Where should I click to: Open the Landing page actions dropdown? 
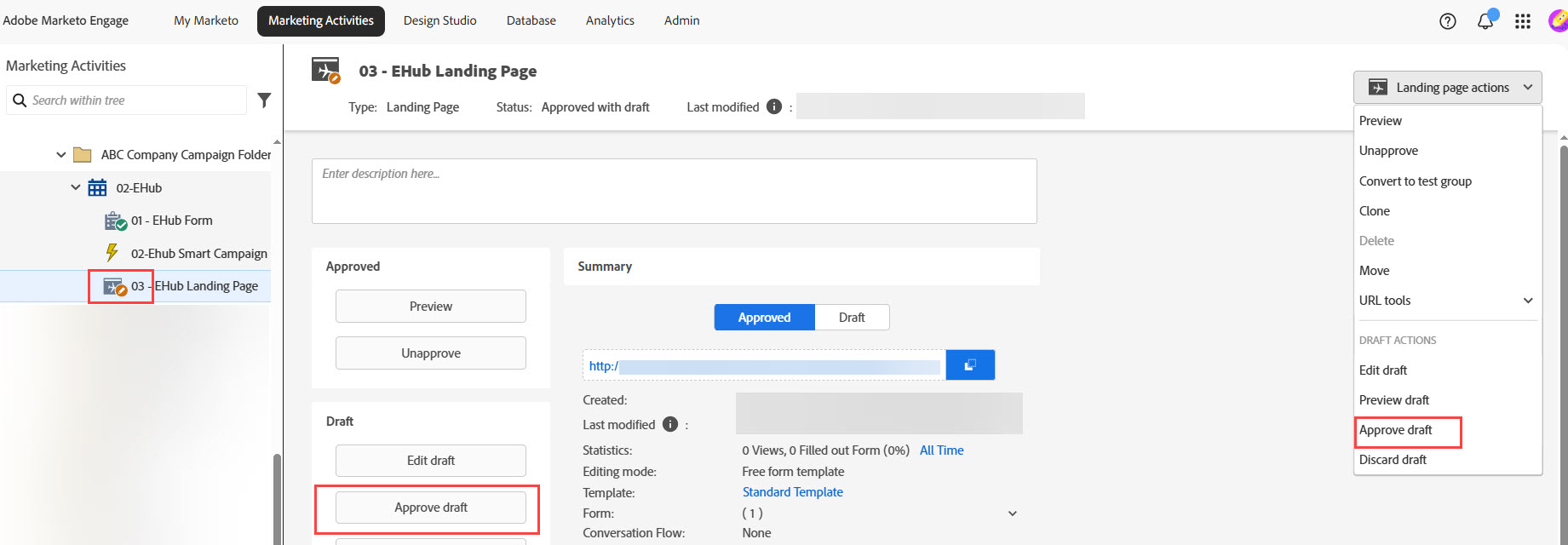[x=1448, y=87]
